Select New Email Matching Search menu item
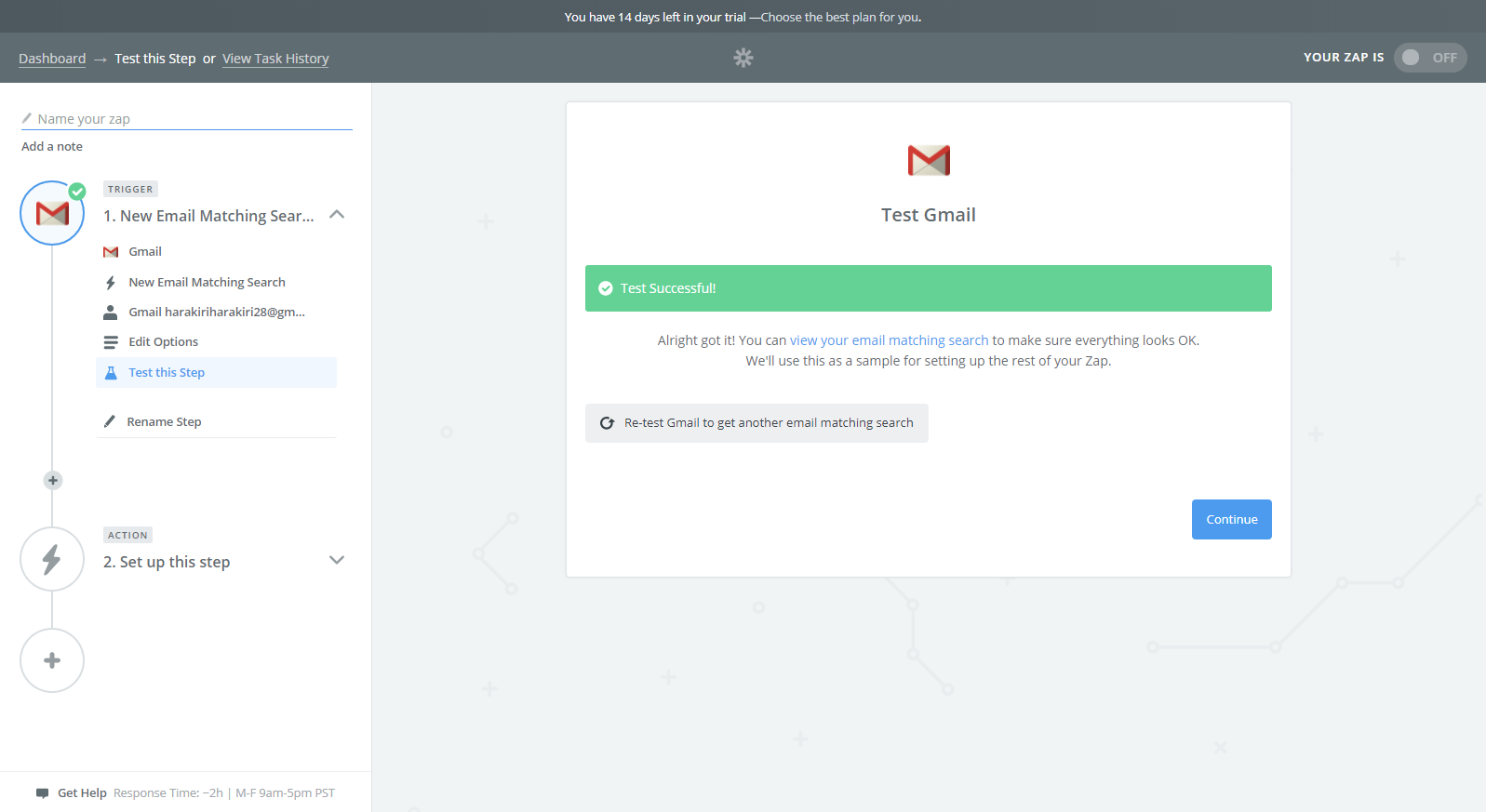Image resolution: width=1486 pixels, height=812 pixels. click(207, 283)
